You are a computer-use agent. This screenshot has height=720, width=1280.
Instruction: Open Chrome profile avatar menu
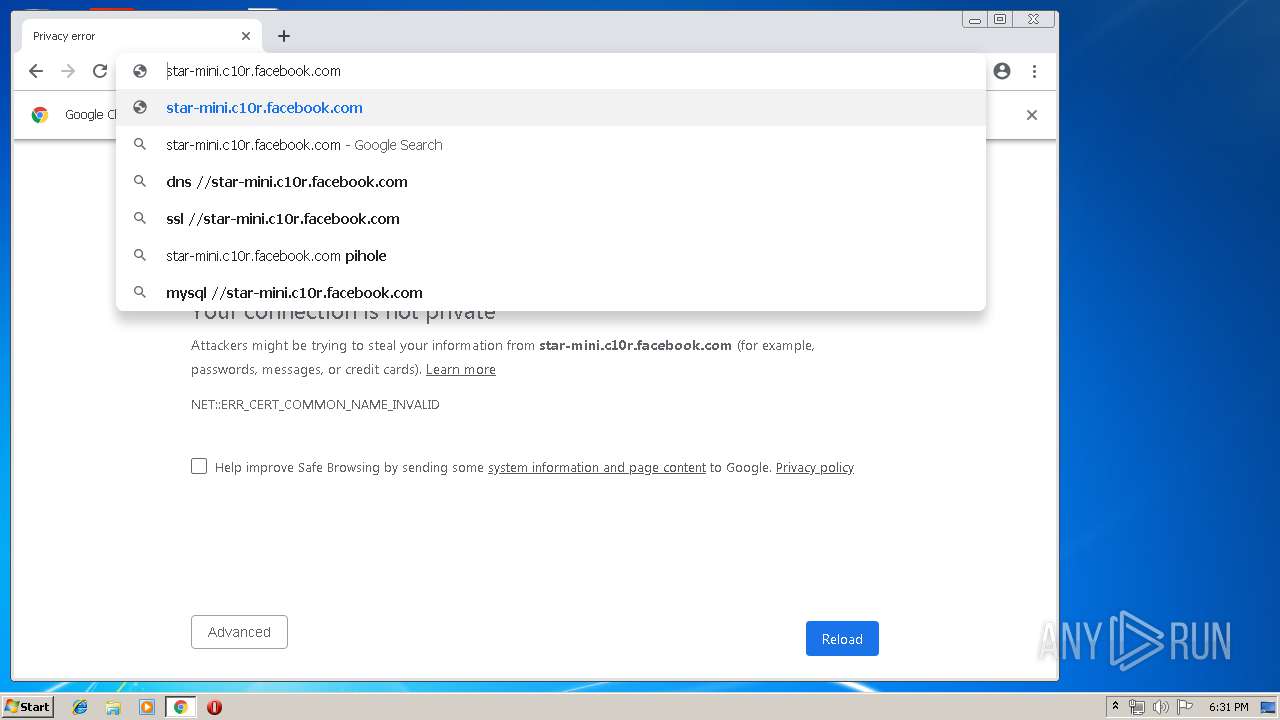pyautogui.click(x=1002, y=71)
